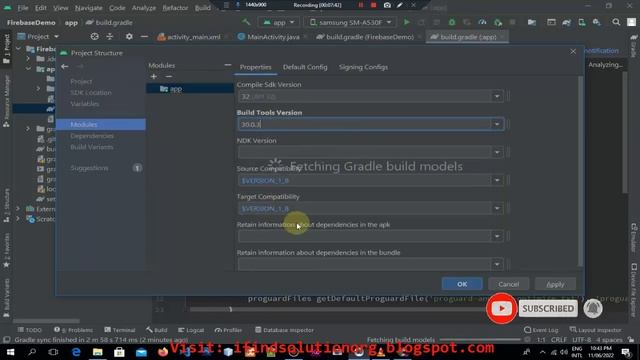Expand the External Libraries tree node
This screenshot has height=360, width=640.
point(18,209)
